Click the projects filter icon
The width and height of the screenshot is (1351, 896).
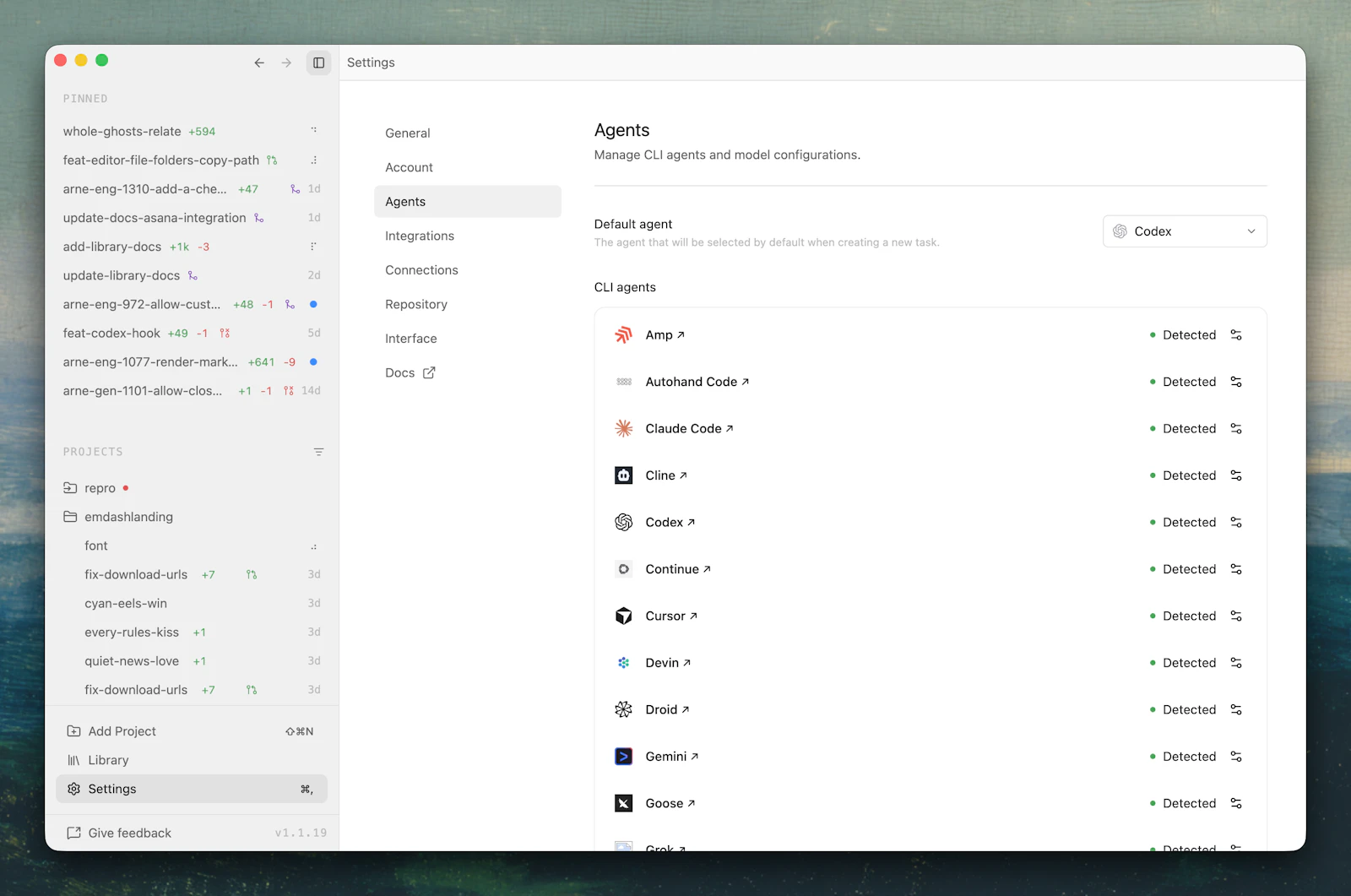[318, 453]
